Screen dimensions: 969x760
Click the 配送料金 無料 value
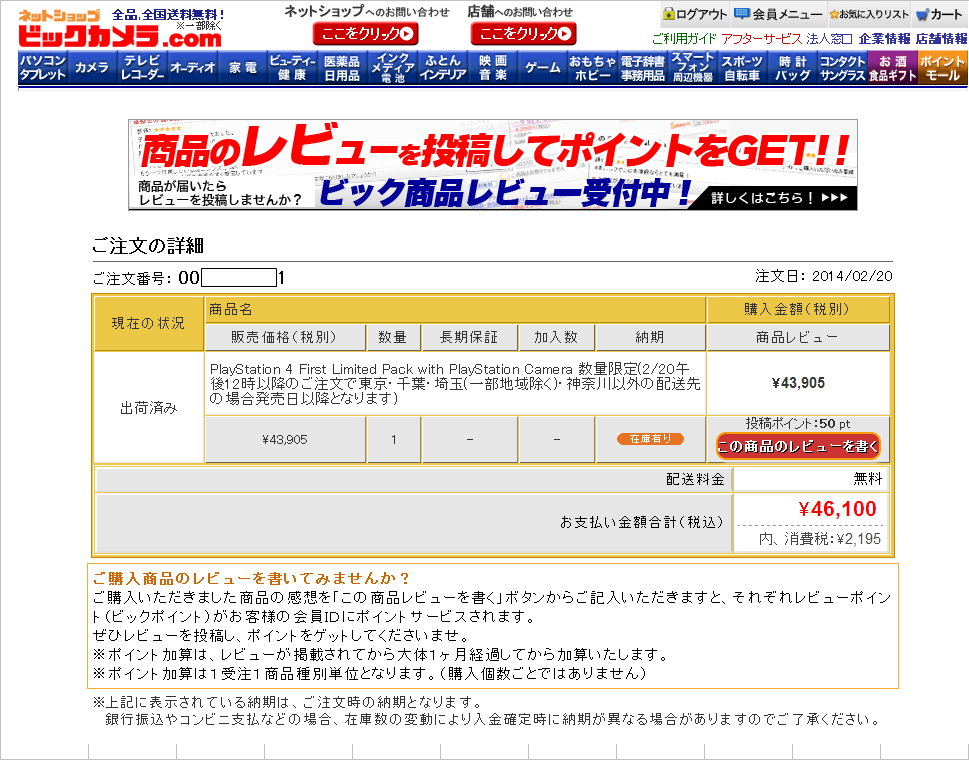click(867, 479)
